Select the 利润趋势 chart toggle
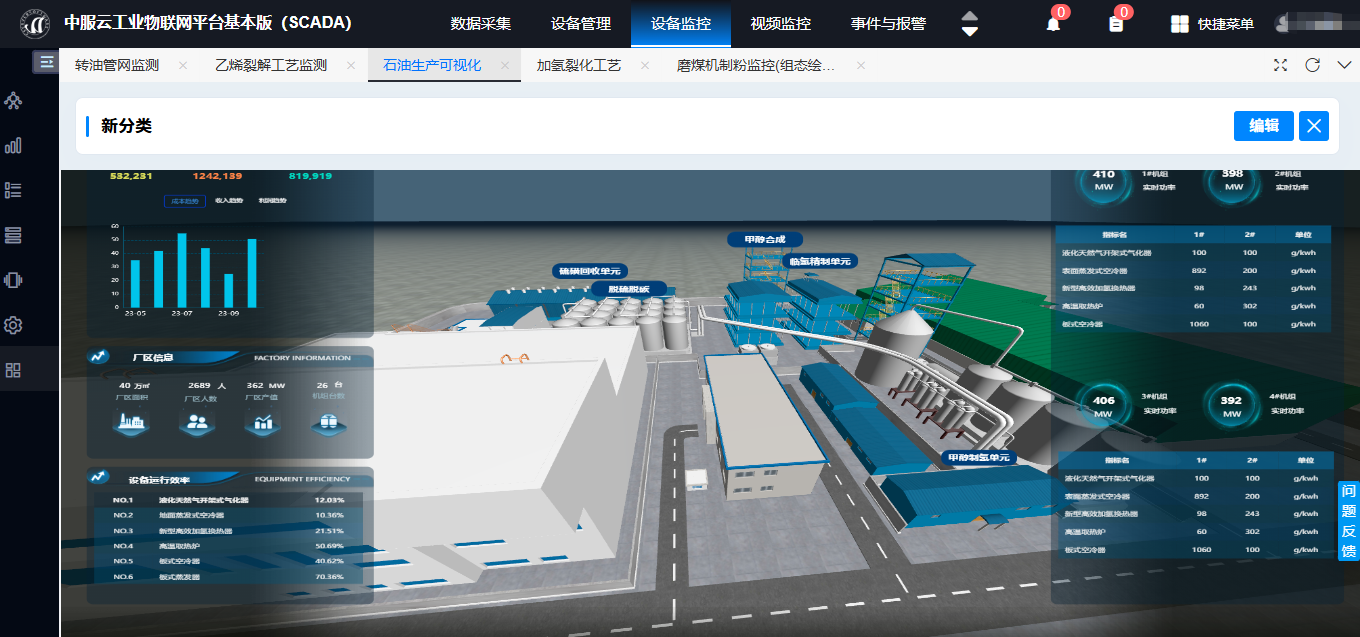Screen dimensions: 1360x637 click(x=272, y=201)
